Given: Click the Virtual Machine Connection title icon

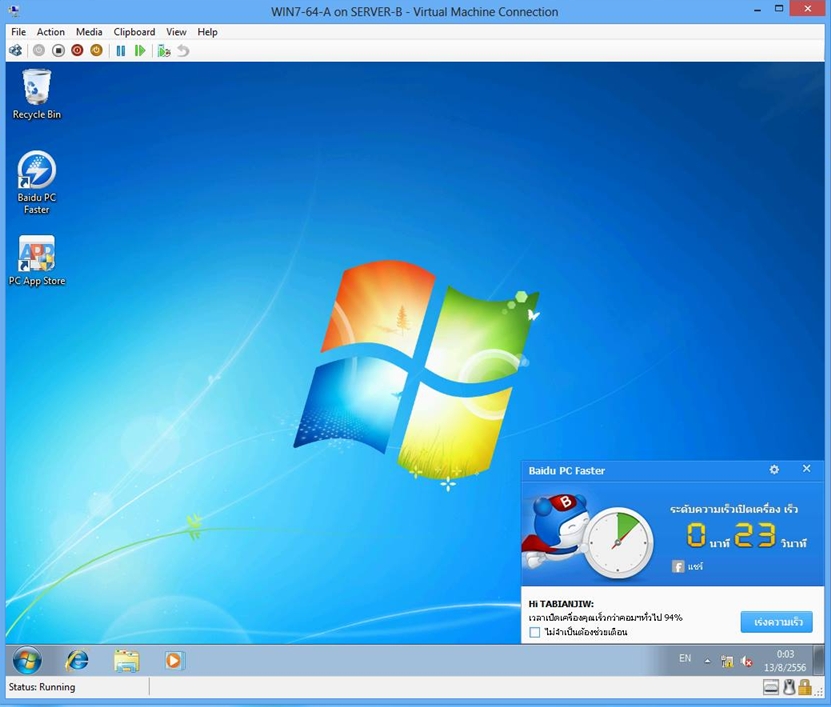Looking at the screenshot, I should 15,11.
